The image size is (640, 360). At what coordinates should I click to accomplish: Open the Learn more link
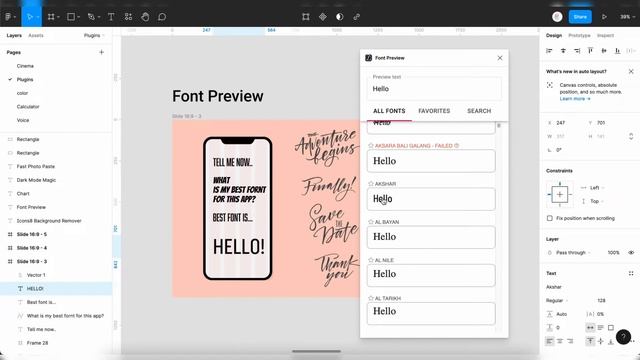pos(575,99)
